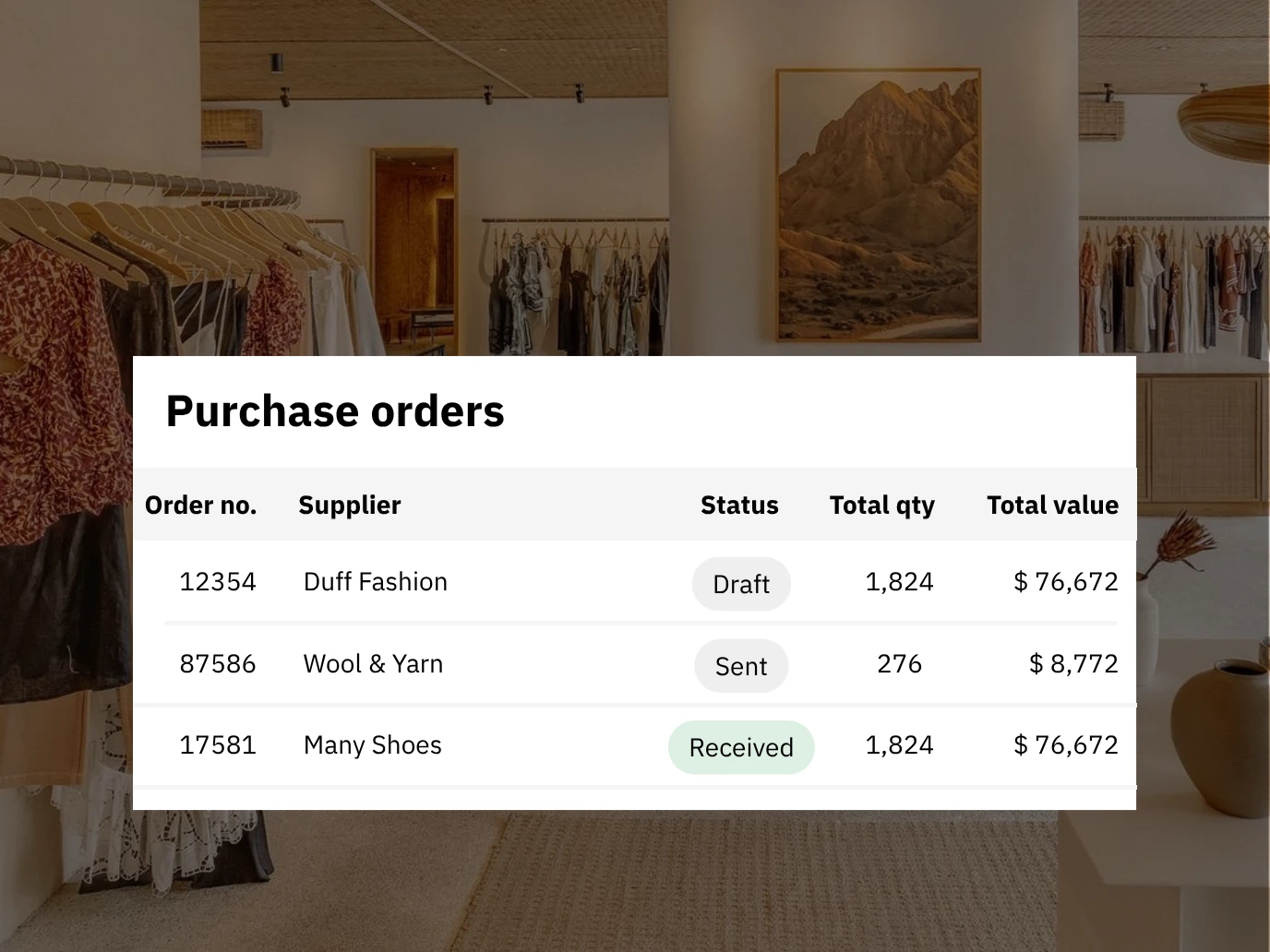
Task: Click the Total value column header
Action: (x=1052, y=506)
